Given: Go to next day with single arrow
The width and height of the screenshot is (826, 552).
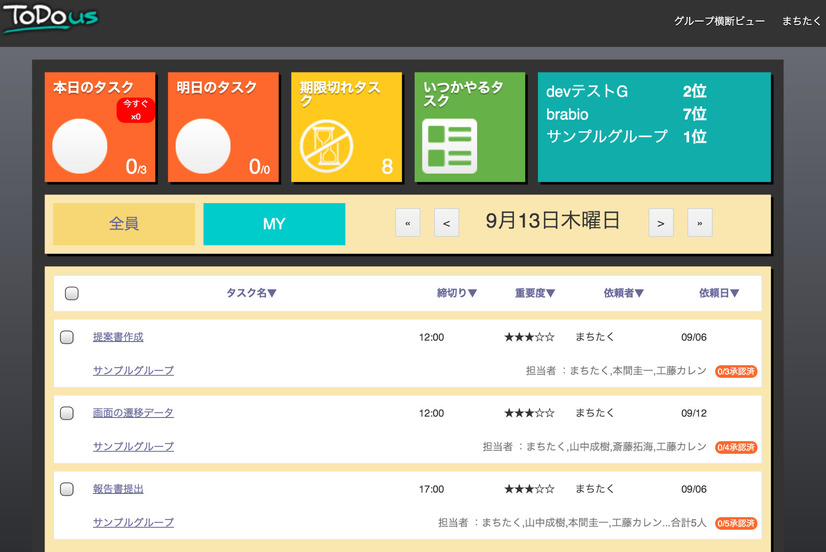Looking at the screenshot, I should 660,223.
